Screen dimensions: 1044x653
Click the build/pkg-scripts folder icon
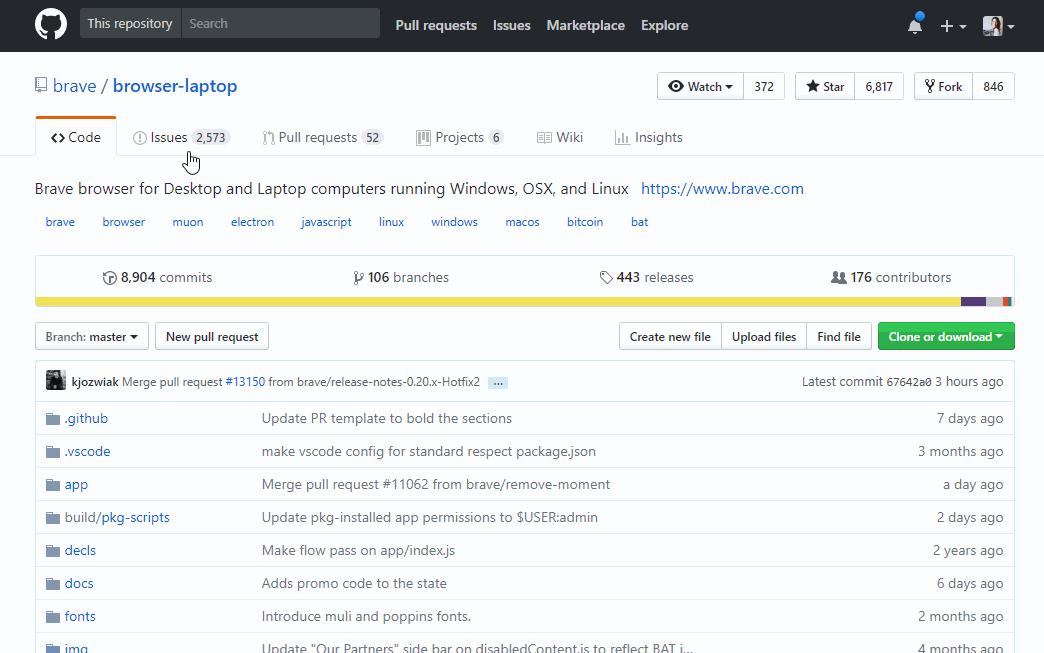click(53, 518)
